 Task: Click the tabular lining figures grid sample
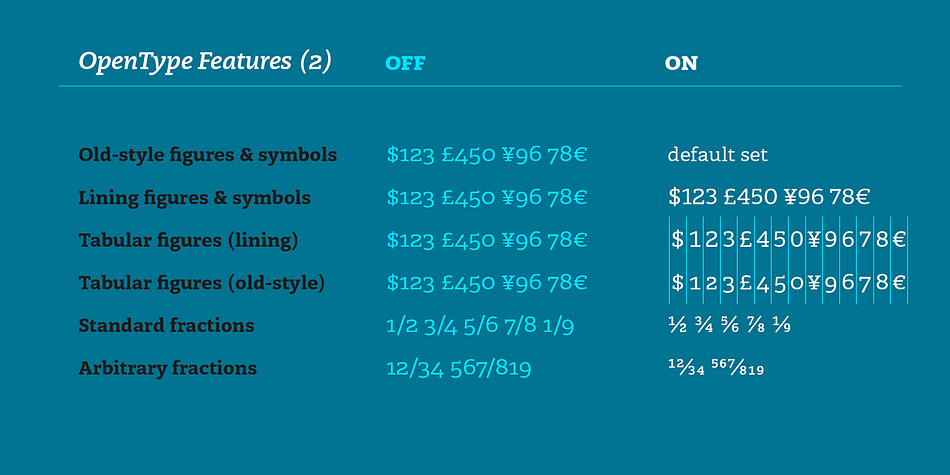click(x=788, y=240)
